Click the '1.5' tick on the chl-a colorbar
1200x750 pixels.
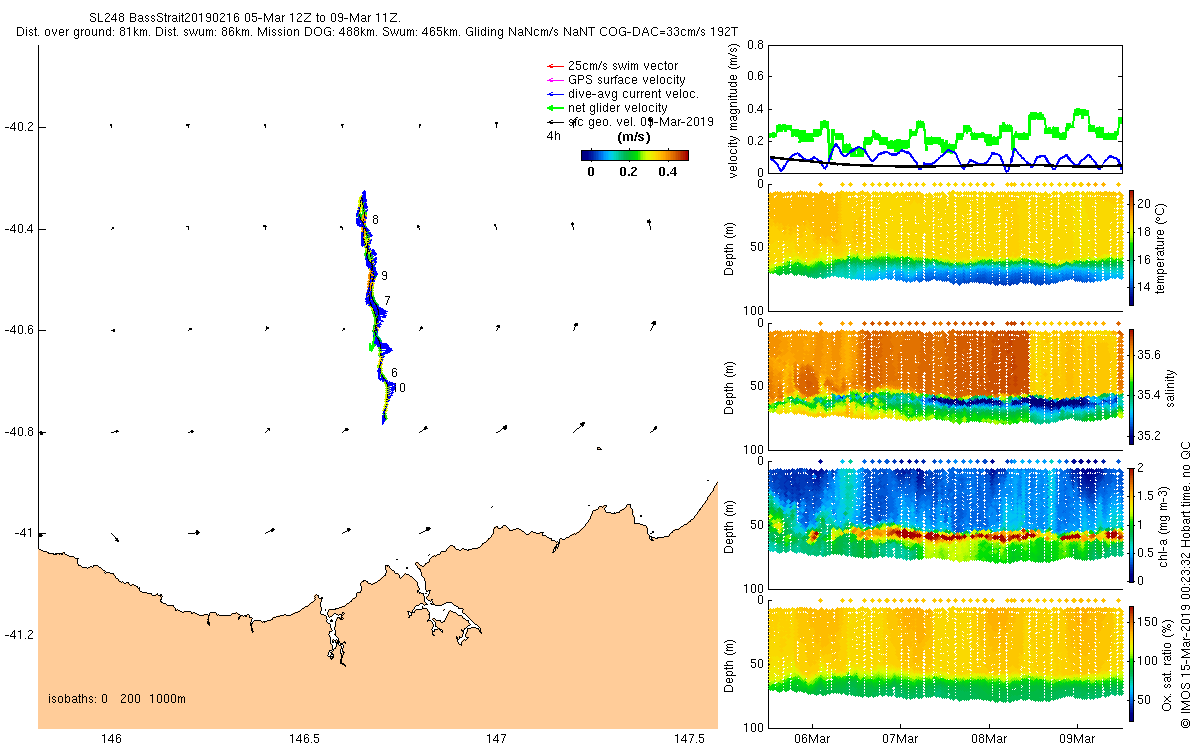coord(1146,496)
